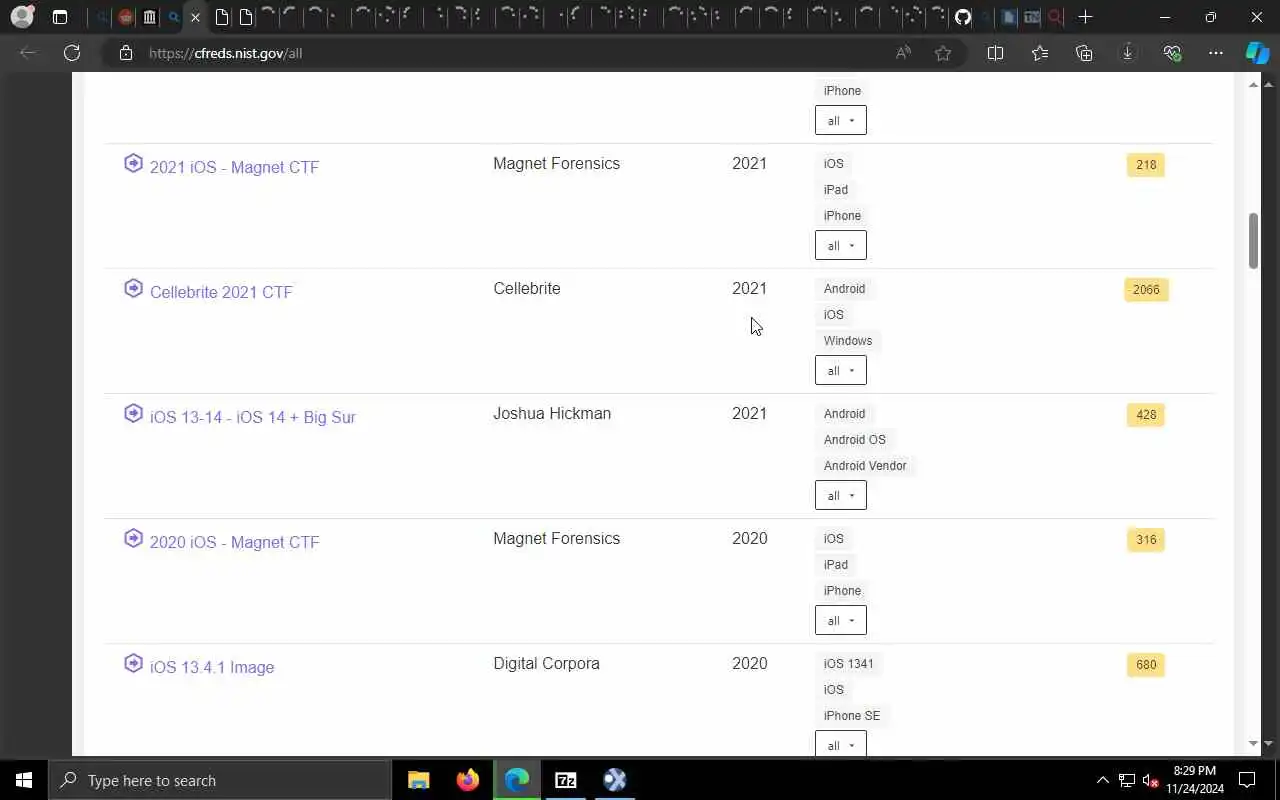This screenshot has width=1280, height=800.
Task: Click arrow icon beside 2021 iOS - Magnet CTF
Action: [133, 163]
